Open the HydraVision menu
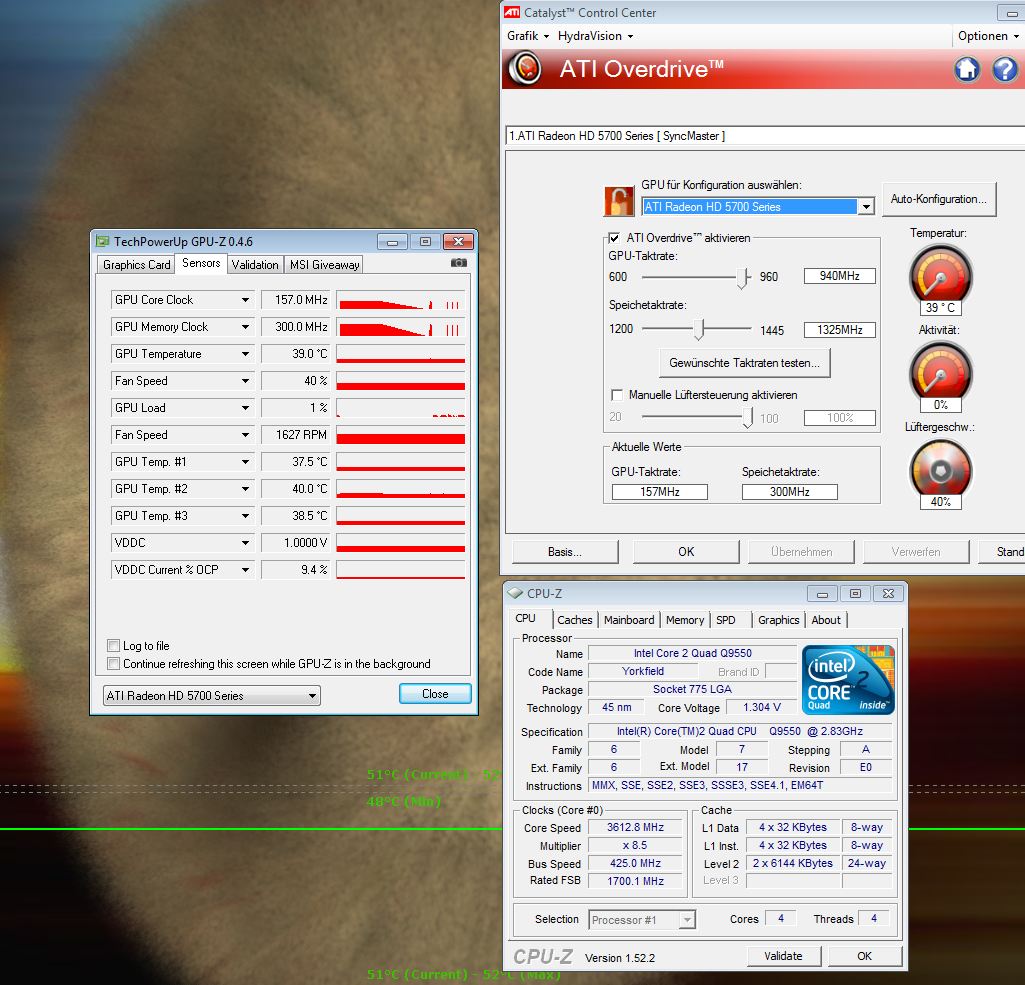 click(x=595, y=36)
